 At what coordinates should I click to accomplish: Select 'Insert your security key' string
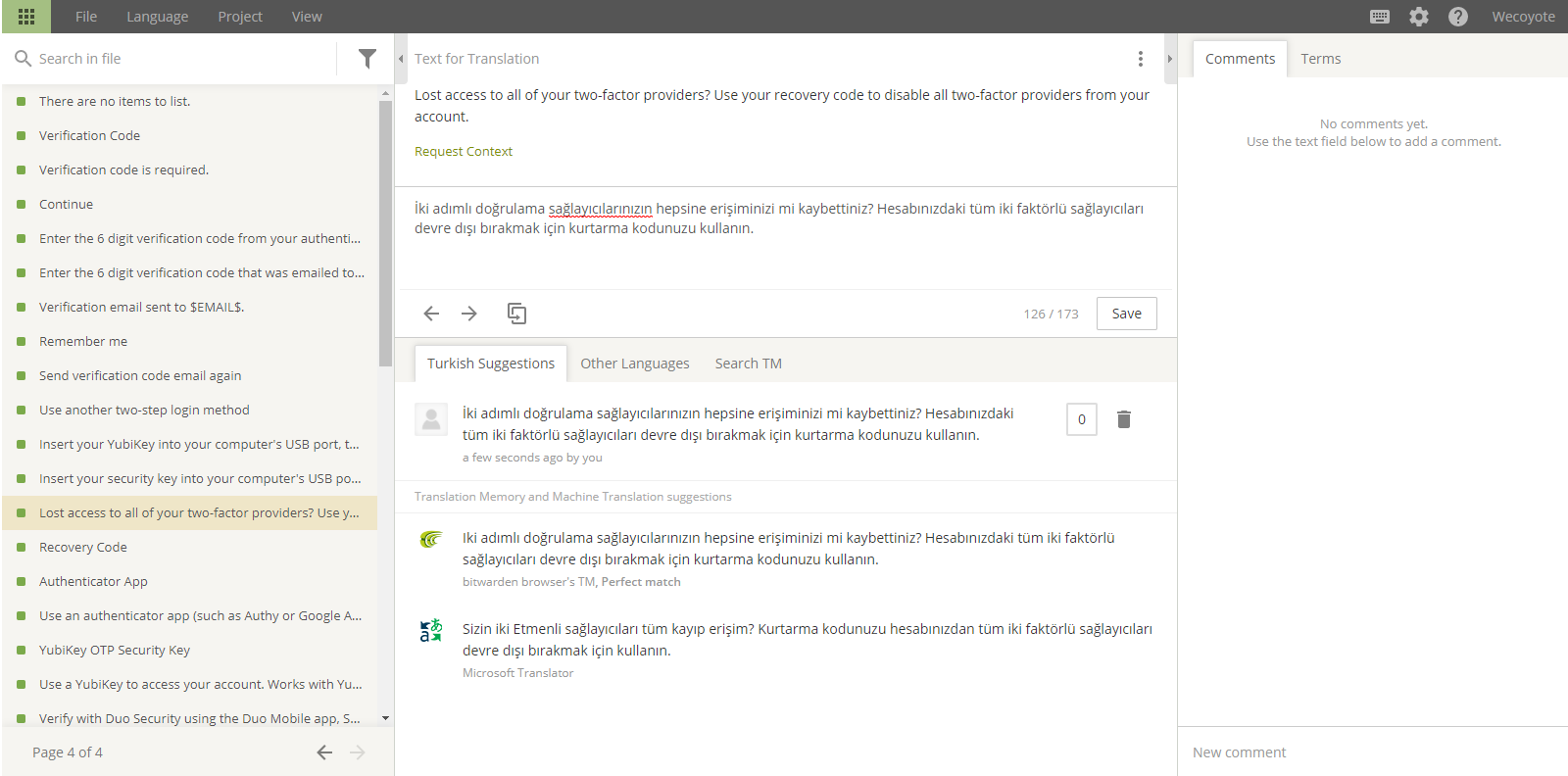point(190,478)
